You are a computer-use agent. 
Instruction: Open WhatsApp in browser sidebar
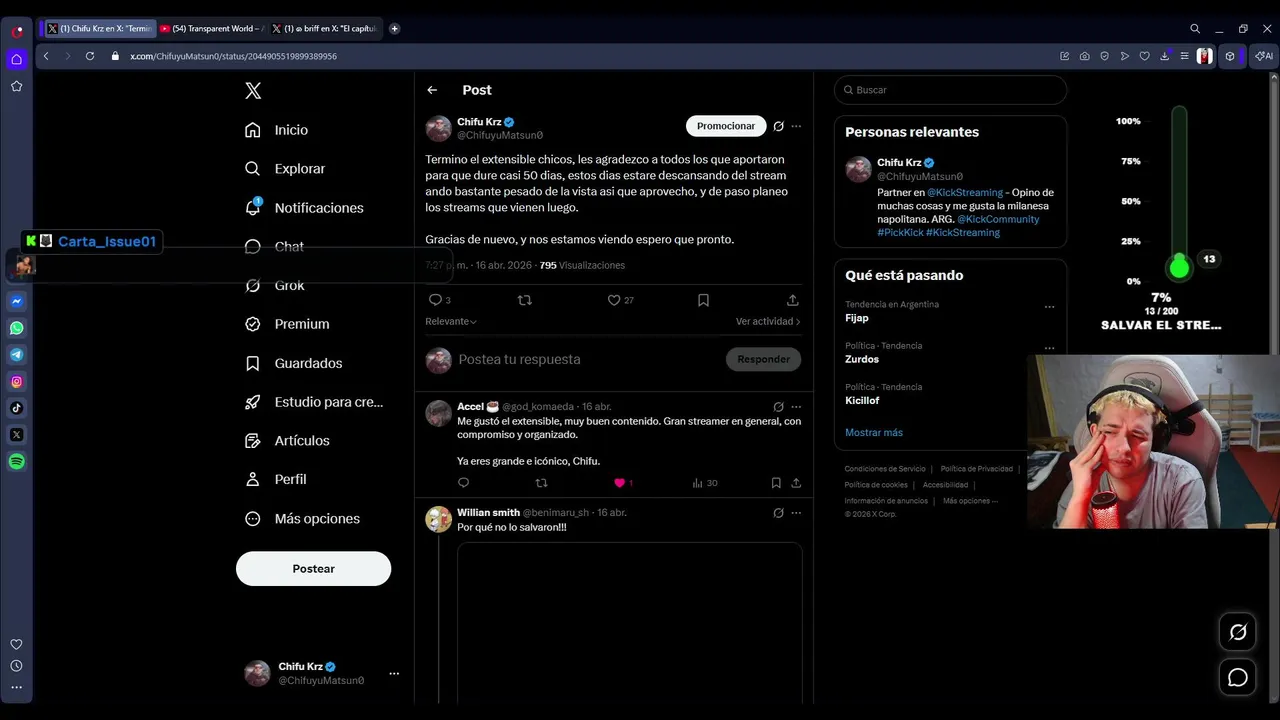pyautogui.click(x=17, y=328)
